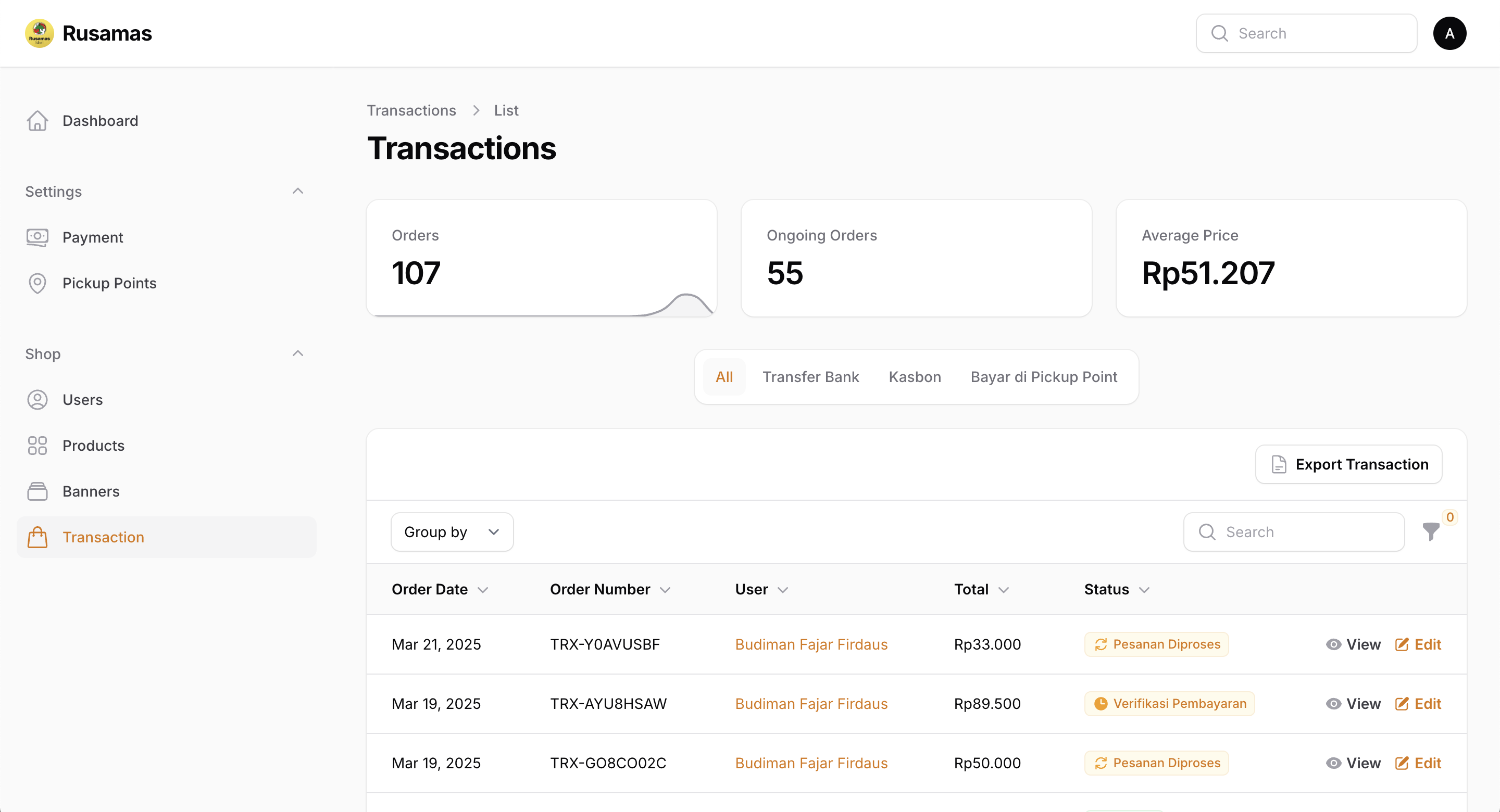Open the Group by dropdown
This screenshot has width=1500, height=812.
(x=452, y=532)
